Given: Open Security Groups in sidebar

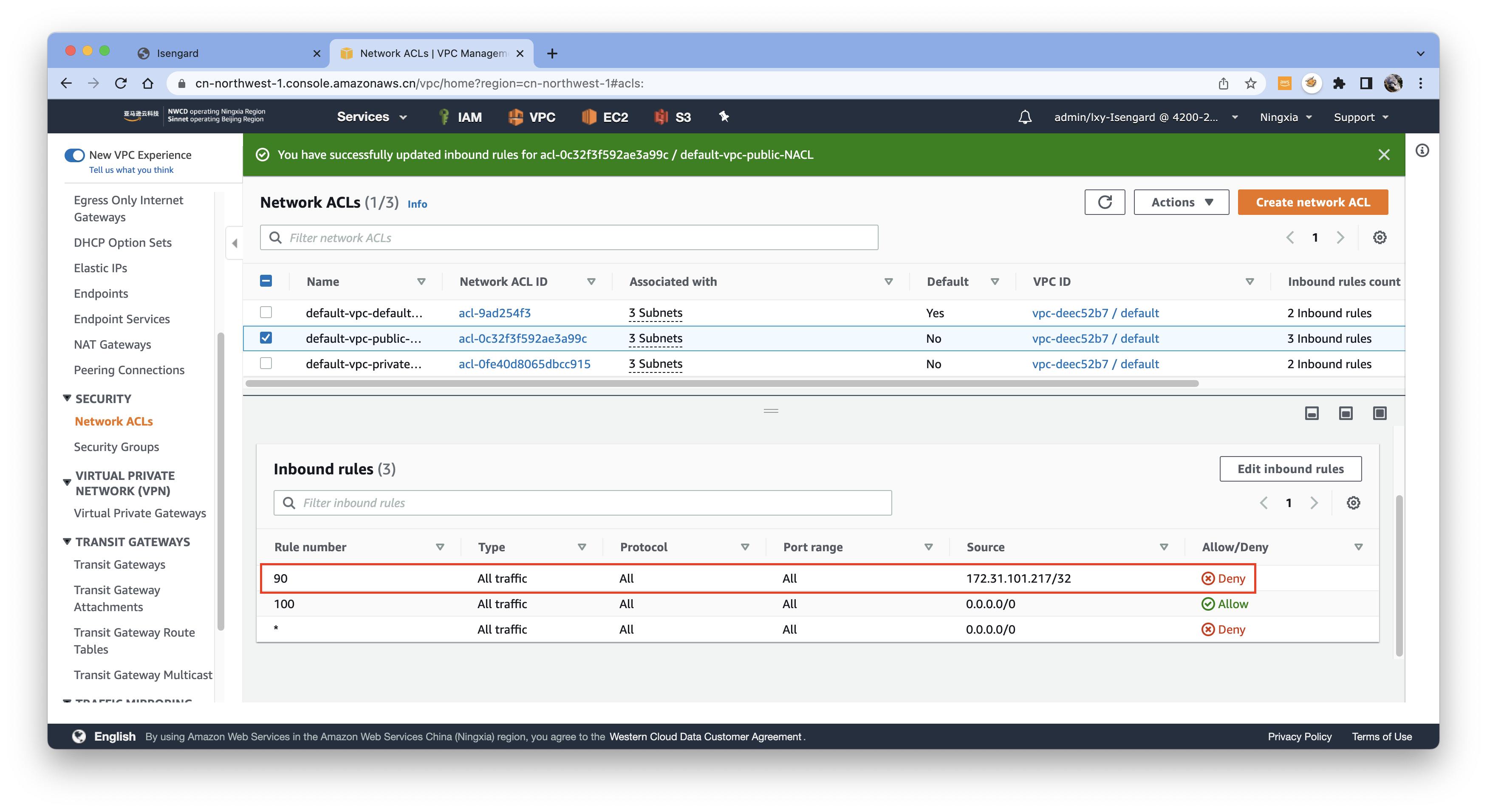Looking at the screenshot, I should (116, 447).
